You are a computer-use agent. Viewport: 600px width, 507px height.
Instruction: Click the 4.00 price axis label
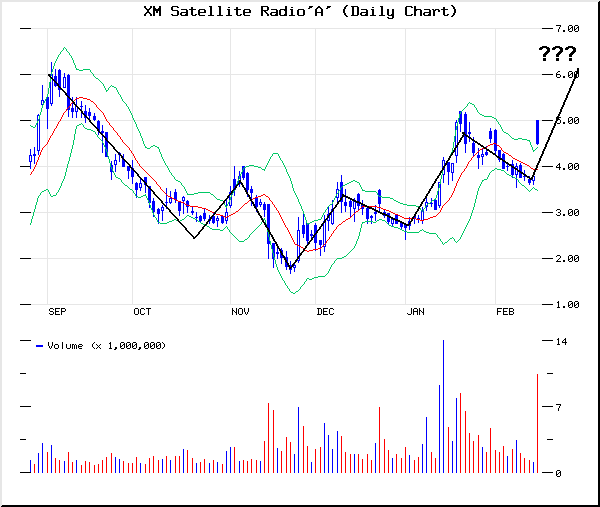tap(567, 166)
